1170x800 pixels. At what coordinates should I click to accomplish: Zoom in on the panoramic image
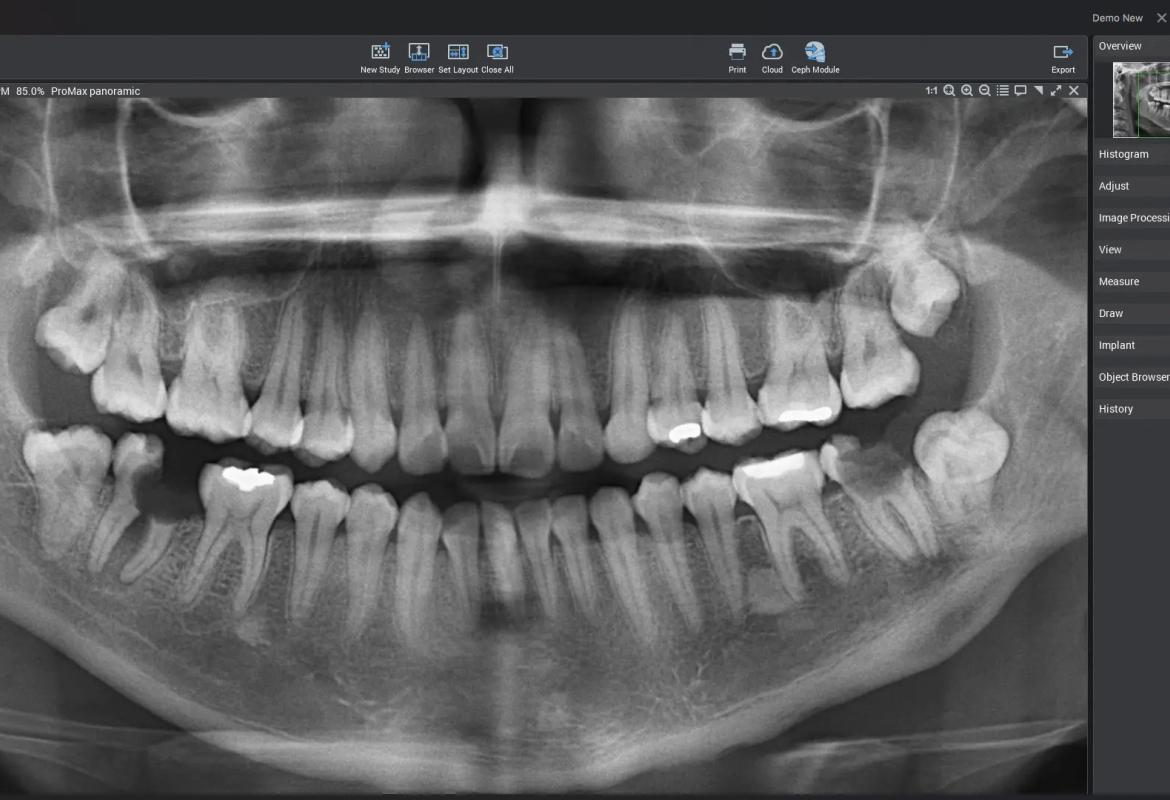[967, 90]
